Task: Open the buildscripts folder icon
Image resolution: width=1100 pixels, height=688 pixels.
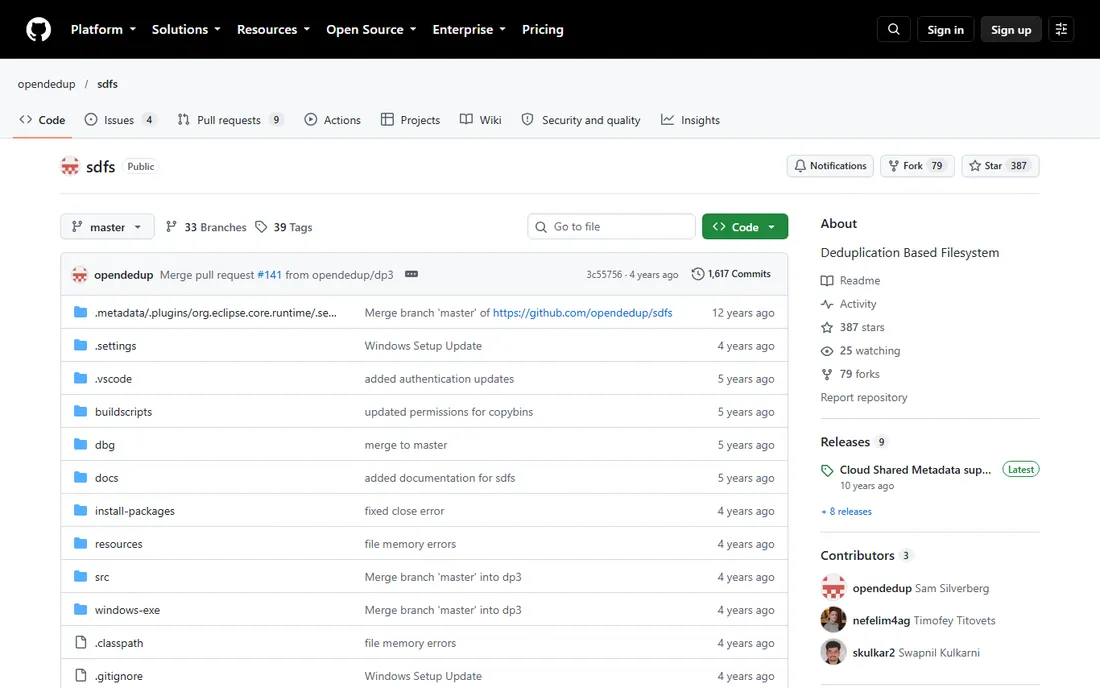Action: point(81,411)
